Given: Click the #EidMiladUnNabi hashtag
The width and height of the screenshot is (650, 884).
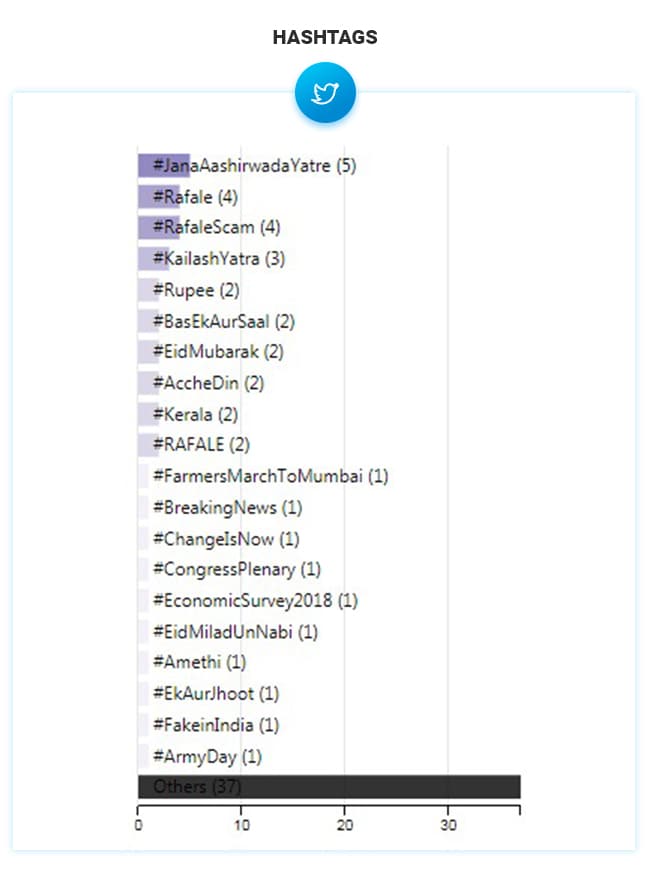Looking at the screenshot, I should pyautogui.click(x=235, y=631).
